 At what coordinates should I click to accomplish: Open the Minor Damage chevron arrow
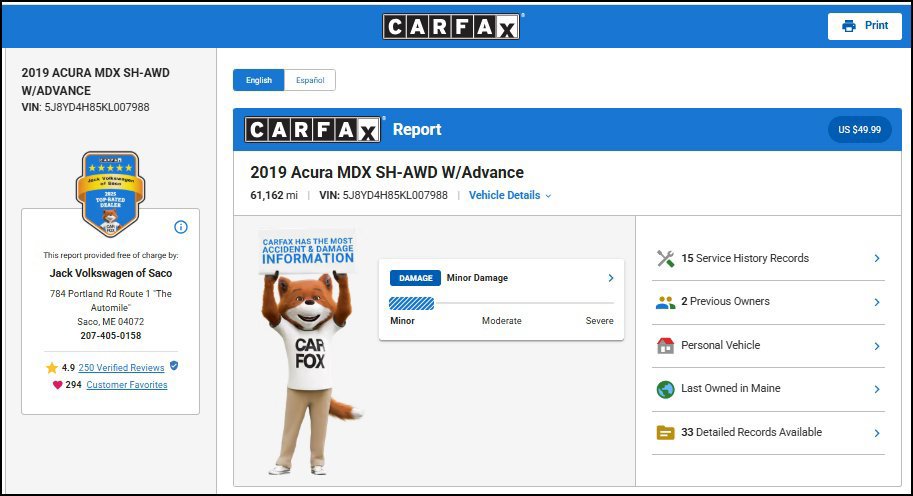611,278
